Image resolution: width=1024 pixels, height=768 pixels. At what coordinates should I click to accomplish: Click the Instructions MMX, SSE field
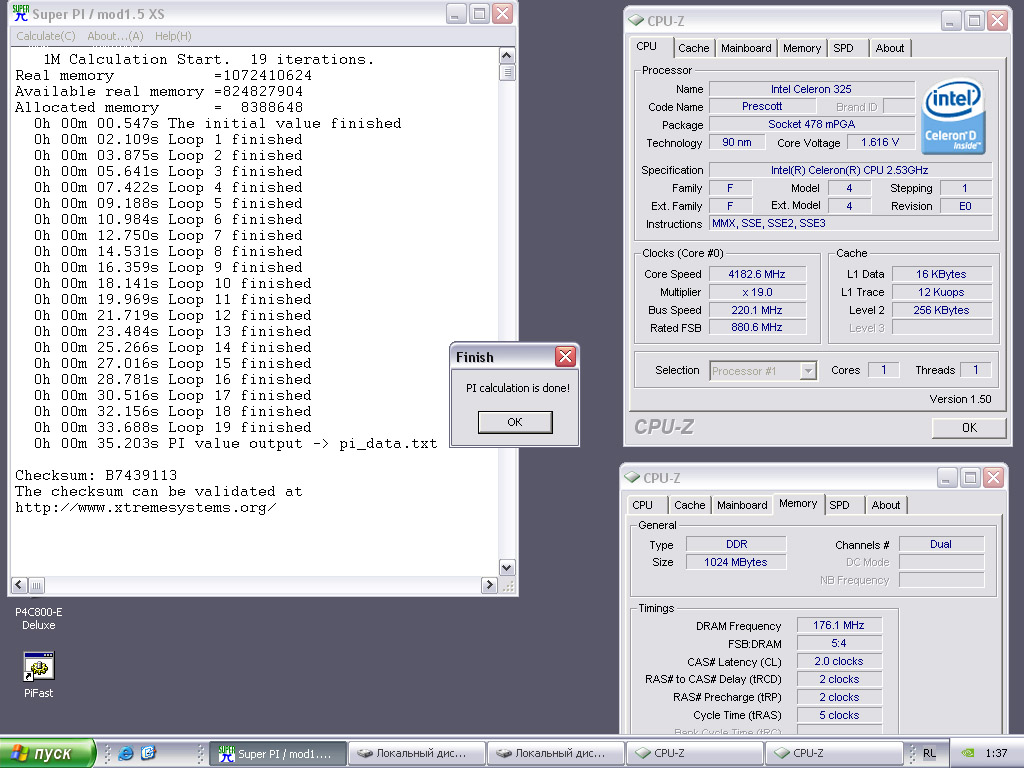850,223
